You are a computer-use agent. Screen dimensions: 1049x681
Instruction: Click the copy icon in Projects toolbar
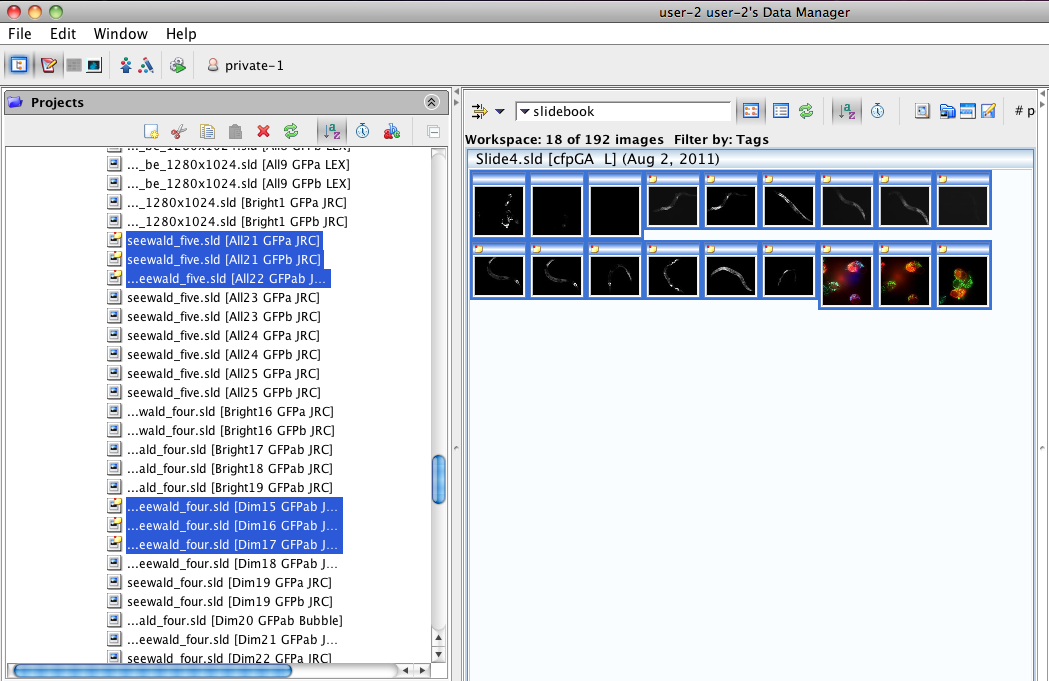pos(207,131)
